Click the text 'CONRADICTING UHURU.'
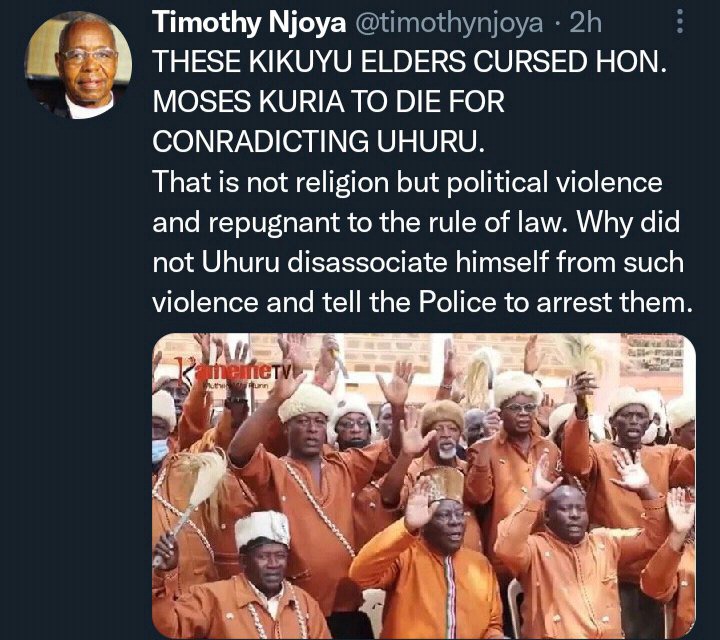720x640 pixels. pos(319,142)
